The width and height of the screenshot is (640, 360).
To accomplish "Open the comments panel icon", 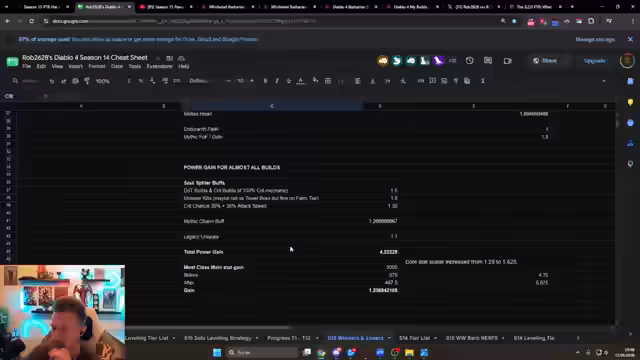I will click(x=488, y=60).
